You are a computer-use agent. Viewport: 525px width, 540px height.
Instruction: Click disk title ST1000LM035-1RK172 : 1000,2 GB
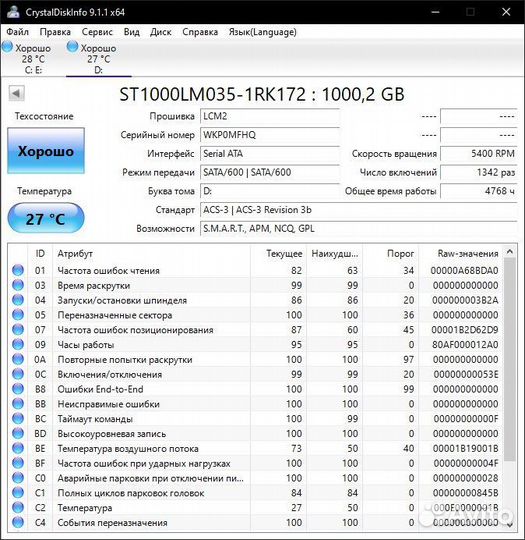tap(262, 94)
